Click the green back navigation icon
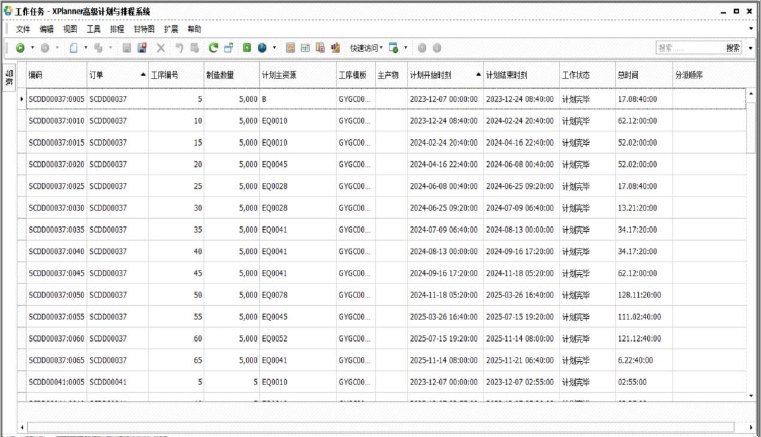Viewport: 761px width, 437px height. [20, 48]
